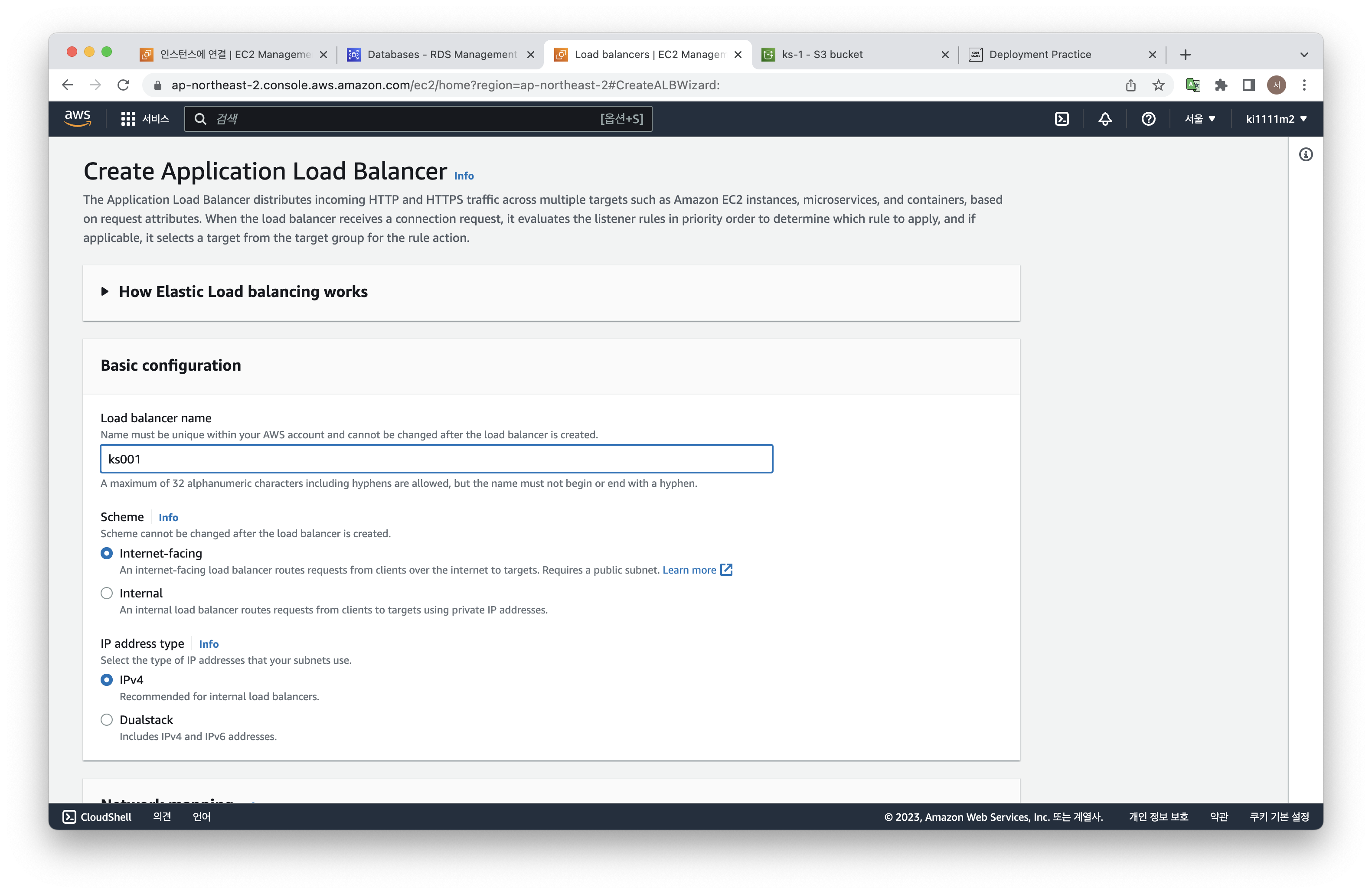Click the external link icon beside Learn more
Image resolution: width=1372 pixels, height=894 pixels.
pos(726,570)
